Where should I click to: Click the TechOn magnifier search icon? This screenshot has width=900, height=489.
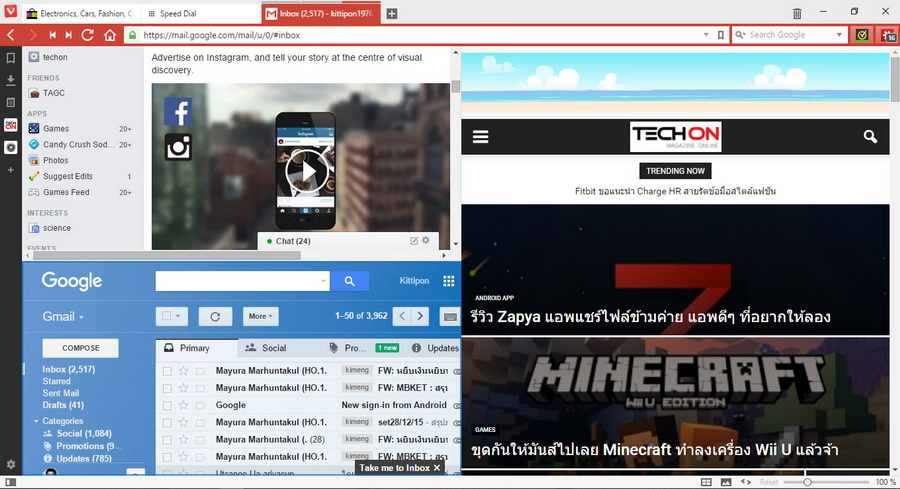[870, 137]
